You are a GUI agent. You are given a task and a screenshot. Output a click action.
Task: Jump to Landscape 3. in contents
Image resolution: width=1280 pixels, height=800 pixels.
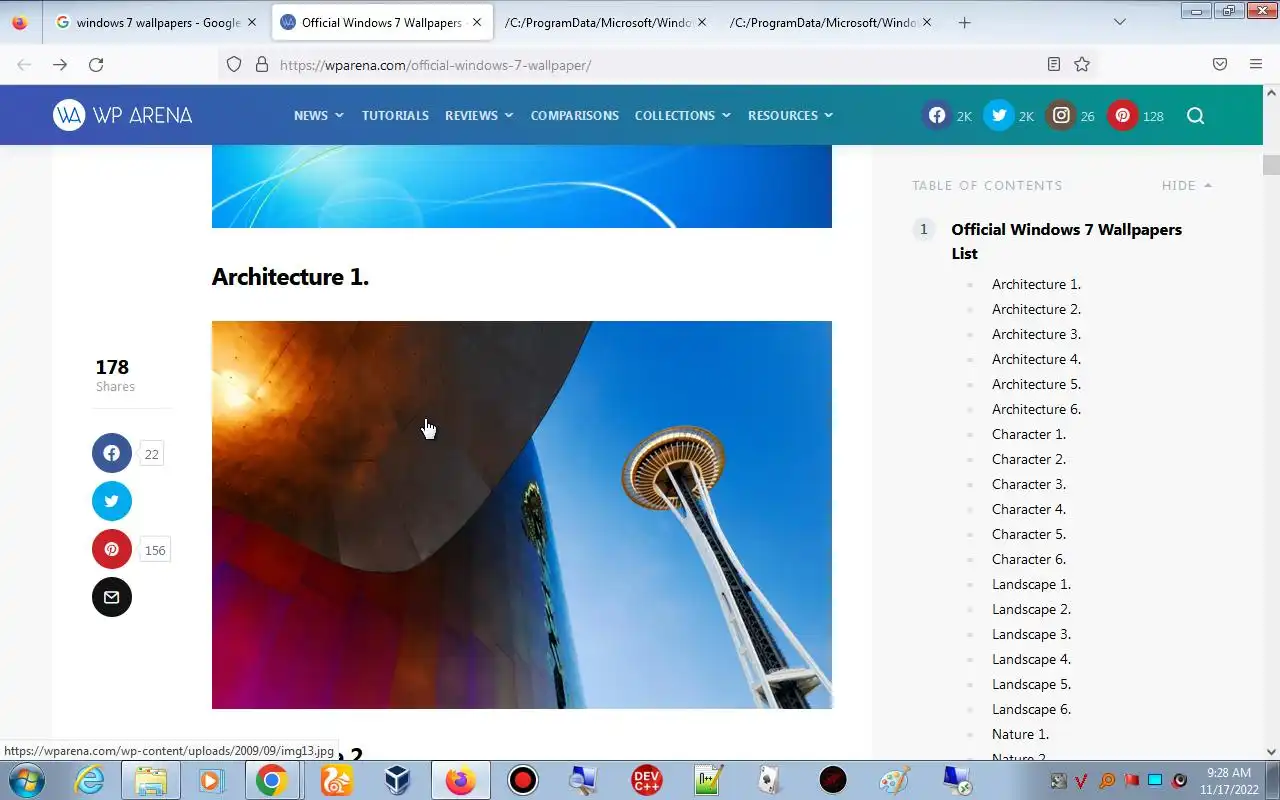tap(1031, 634)
